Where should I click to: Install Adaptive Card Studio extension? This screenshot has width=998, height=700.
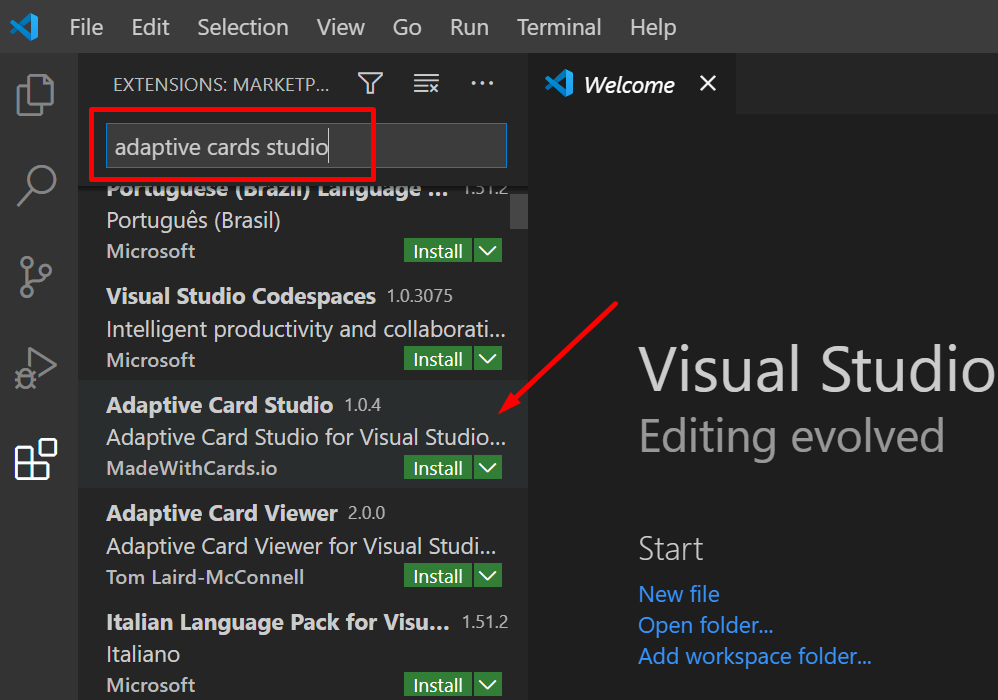438,468
